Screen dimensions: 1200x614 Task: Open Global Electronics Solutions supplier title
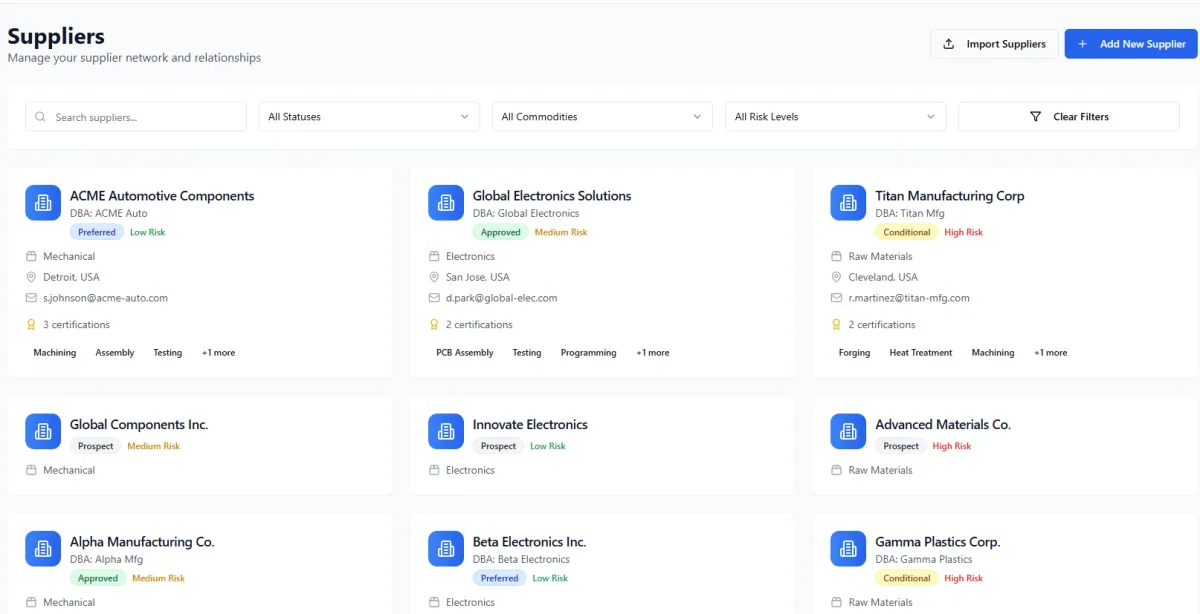[552, 196]
